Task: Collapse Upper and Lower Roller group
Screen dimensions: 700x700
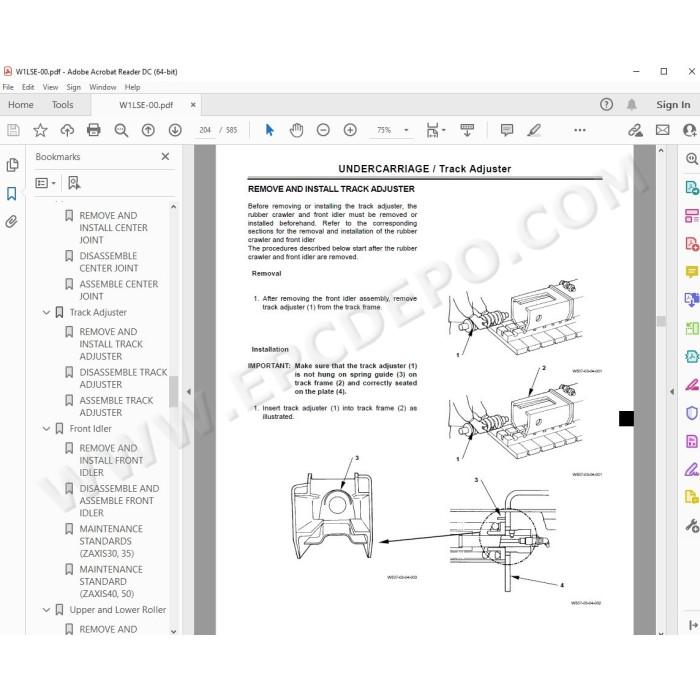Action: tap(46, 610)
